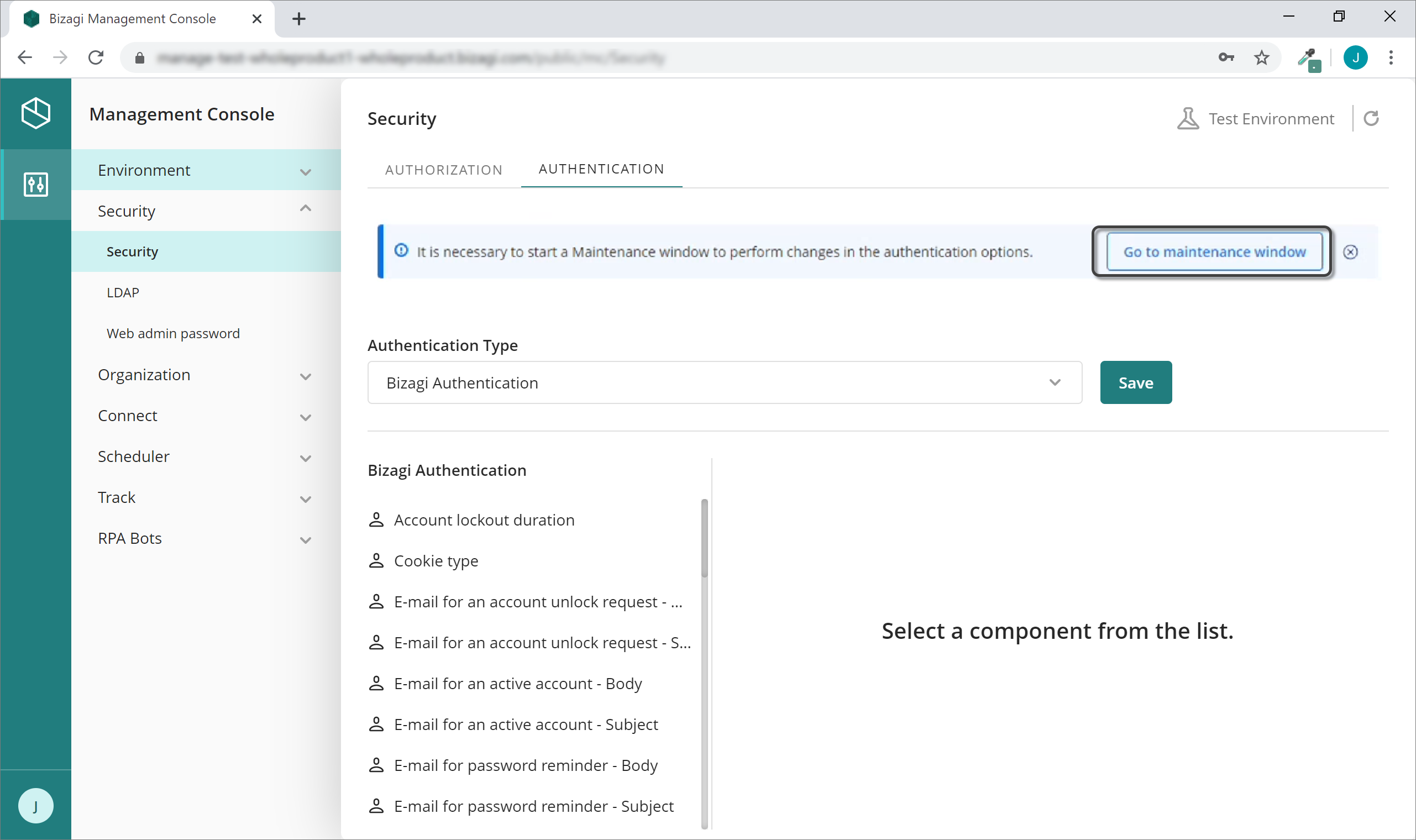Click the user avatar J in left sidebar
The width and height of the screenshot is (1416, 840).
tap(36, 806)
